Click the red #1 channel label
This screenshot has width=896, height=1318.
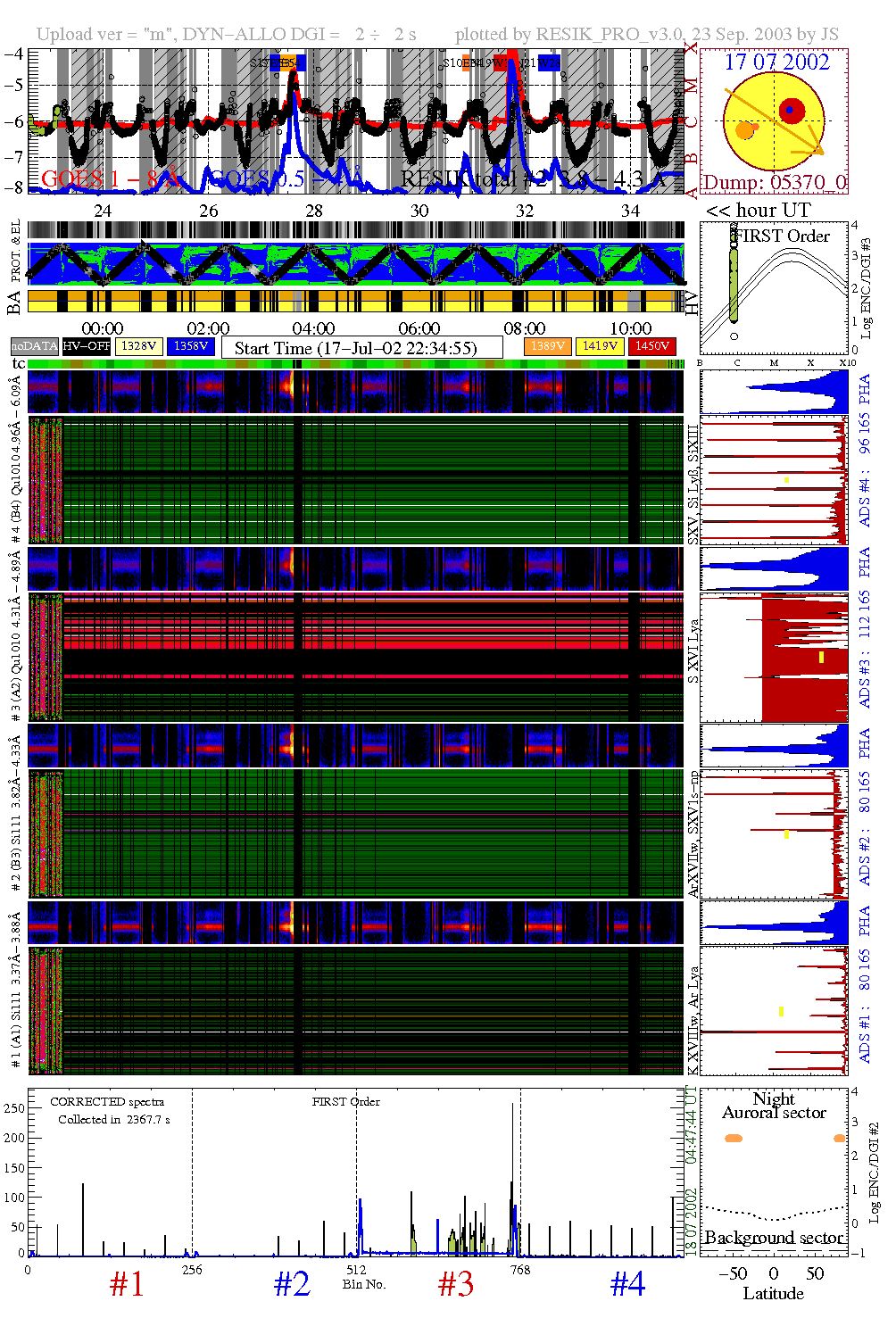click(x=127, y=1285)
